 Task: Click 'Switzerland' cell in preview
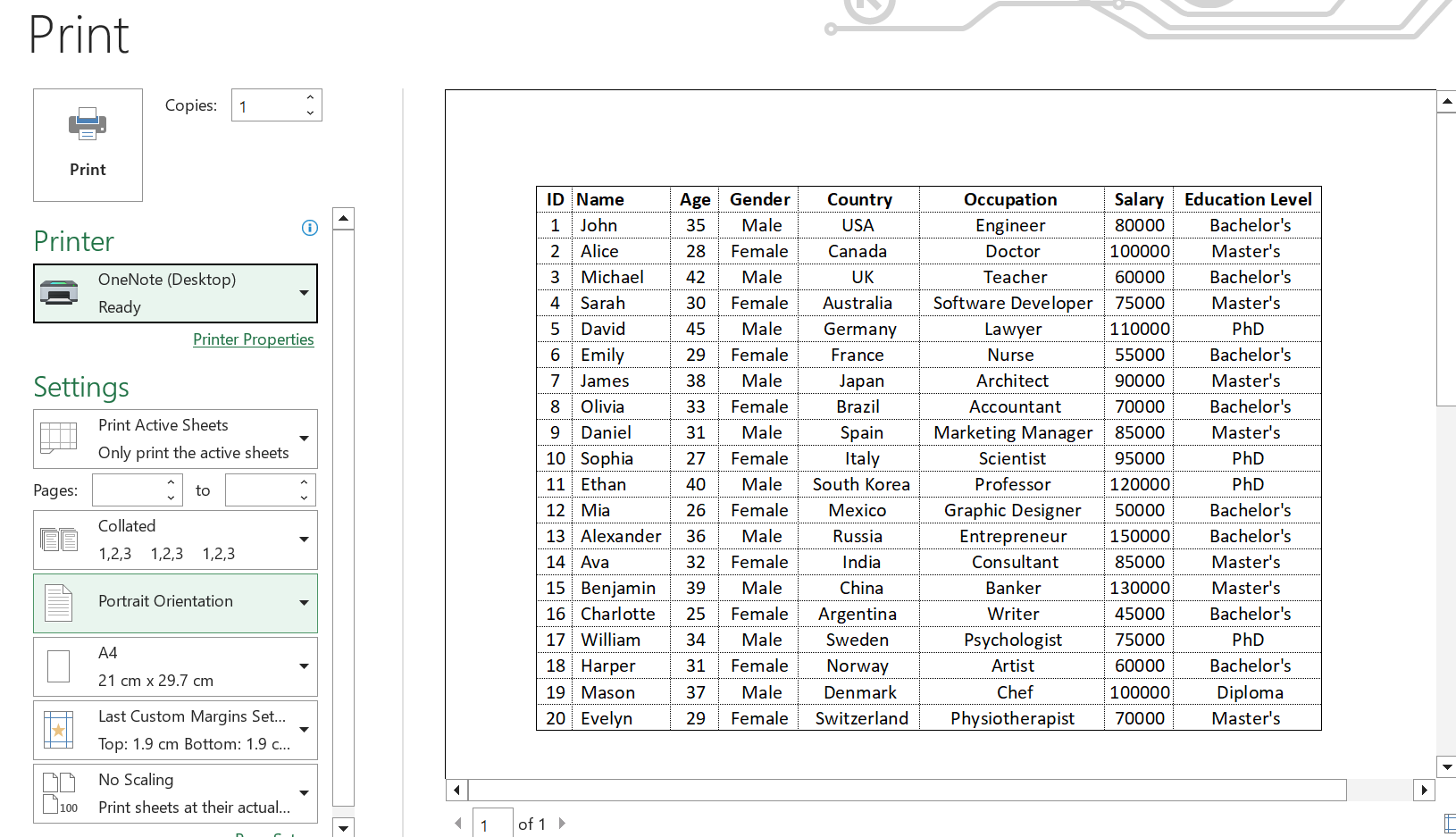pyautogui.click(x=861, y=718)
